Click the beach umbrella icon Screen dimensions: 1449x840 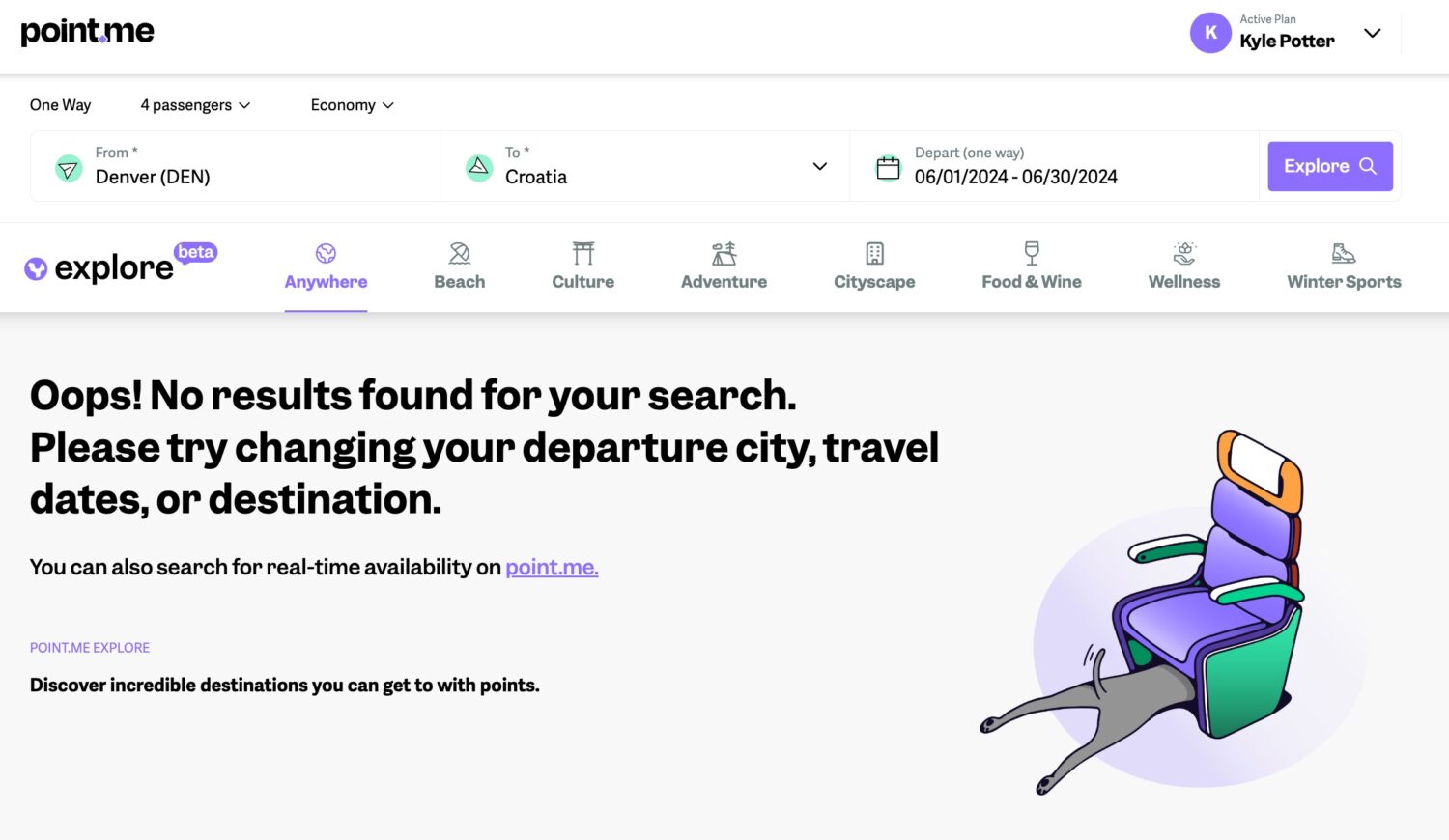coord(460,253)
